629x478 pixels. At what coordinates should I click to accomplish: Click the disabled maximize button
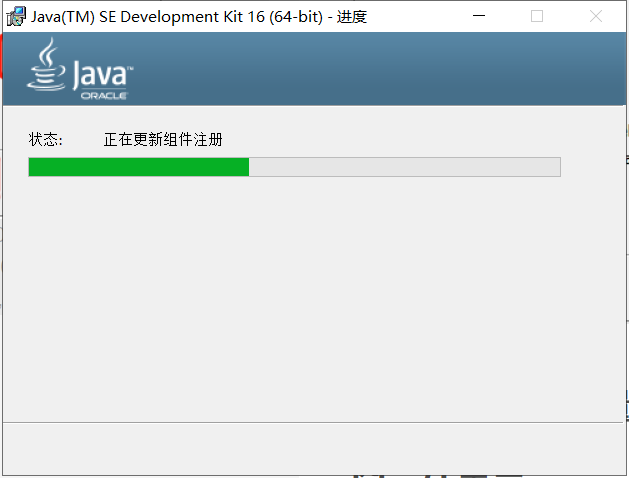(x=537, y=16)
